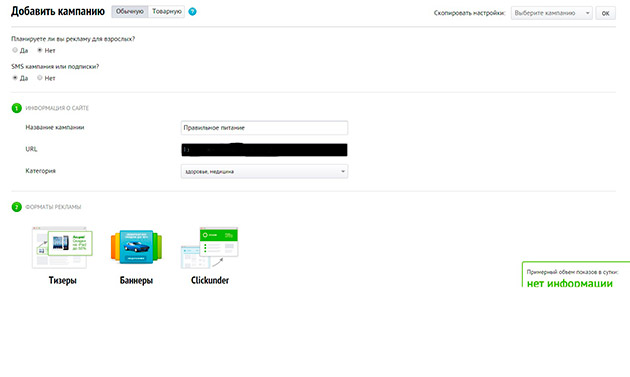The image size is (630, 377).
Task: Click the blacked-out URL input field
Action: click(x=264, y=150)
